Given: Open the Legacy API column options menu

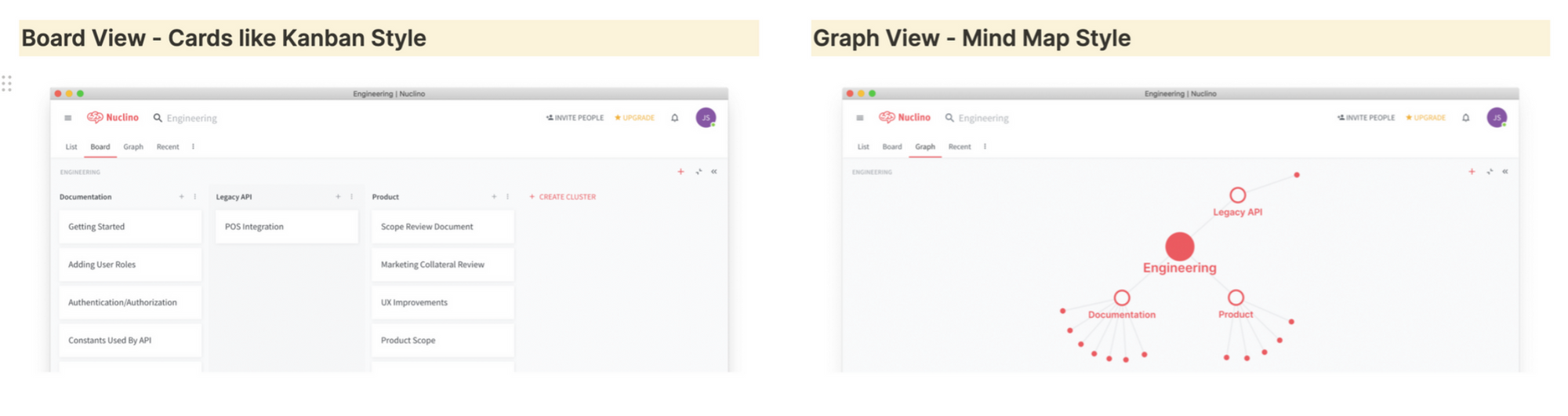Looking at the screenshot, I should (351, 197).
